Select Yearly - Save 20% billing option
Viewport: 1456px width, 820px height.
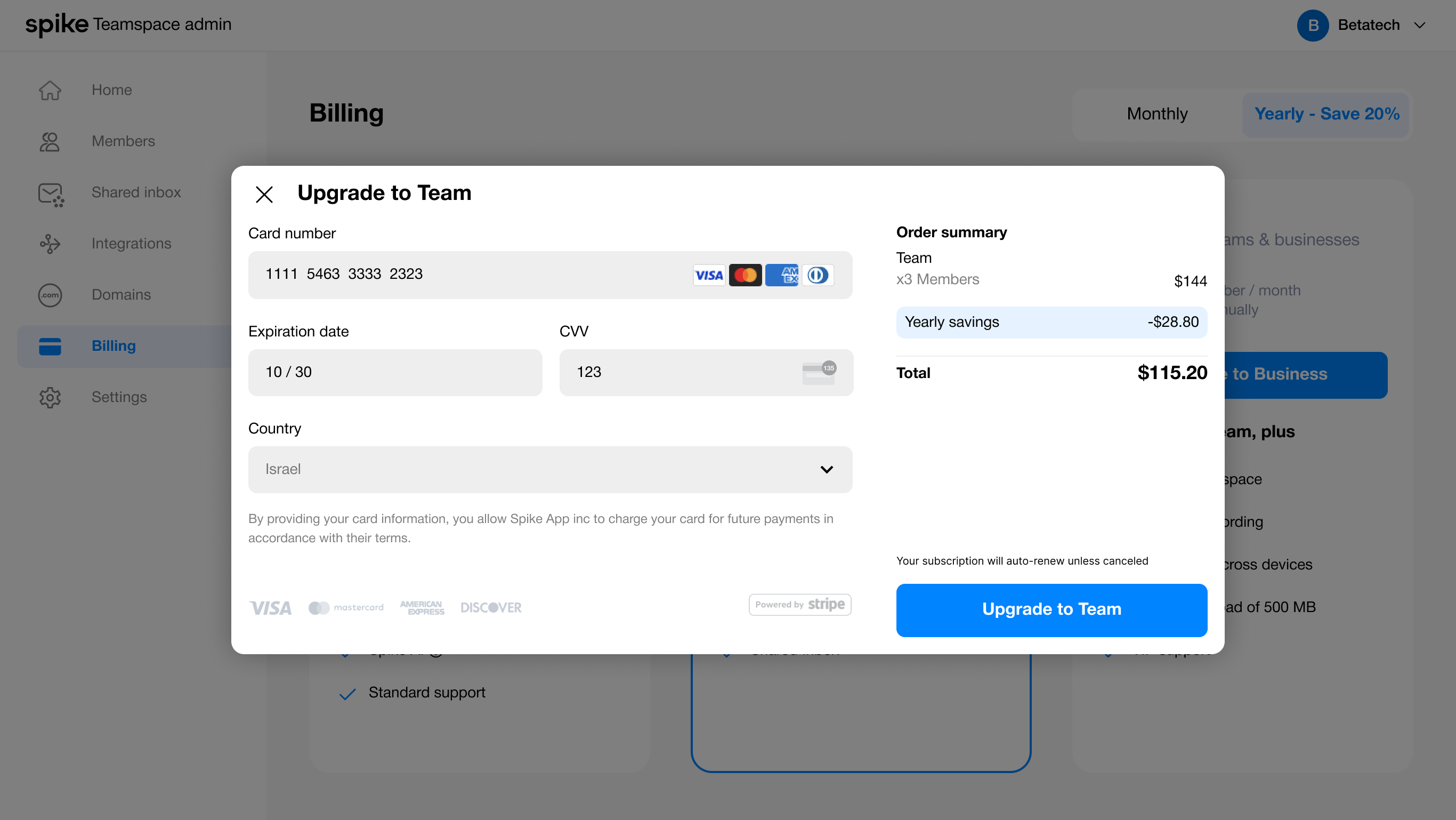(1326, 114)
